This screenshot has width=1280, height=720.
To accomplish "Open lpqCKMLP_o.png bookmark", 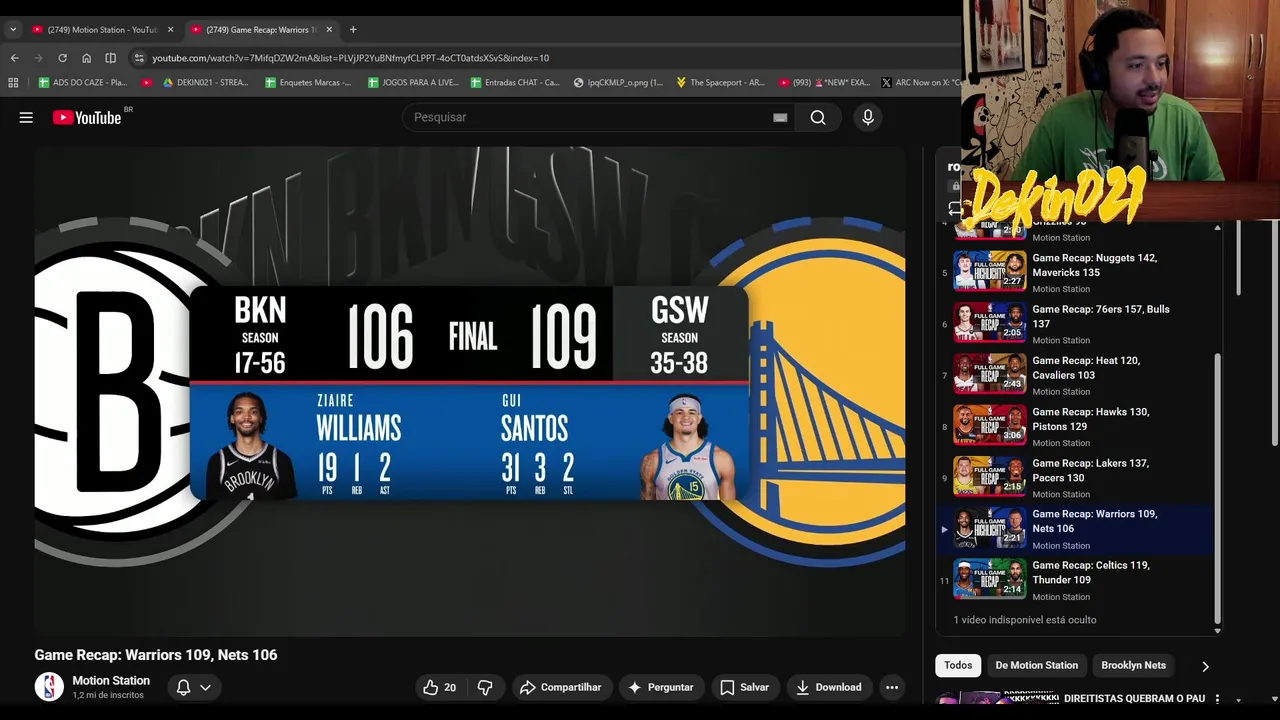I will (619, 83).
